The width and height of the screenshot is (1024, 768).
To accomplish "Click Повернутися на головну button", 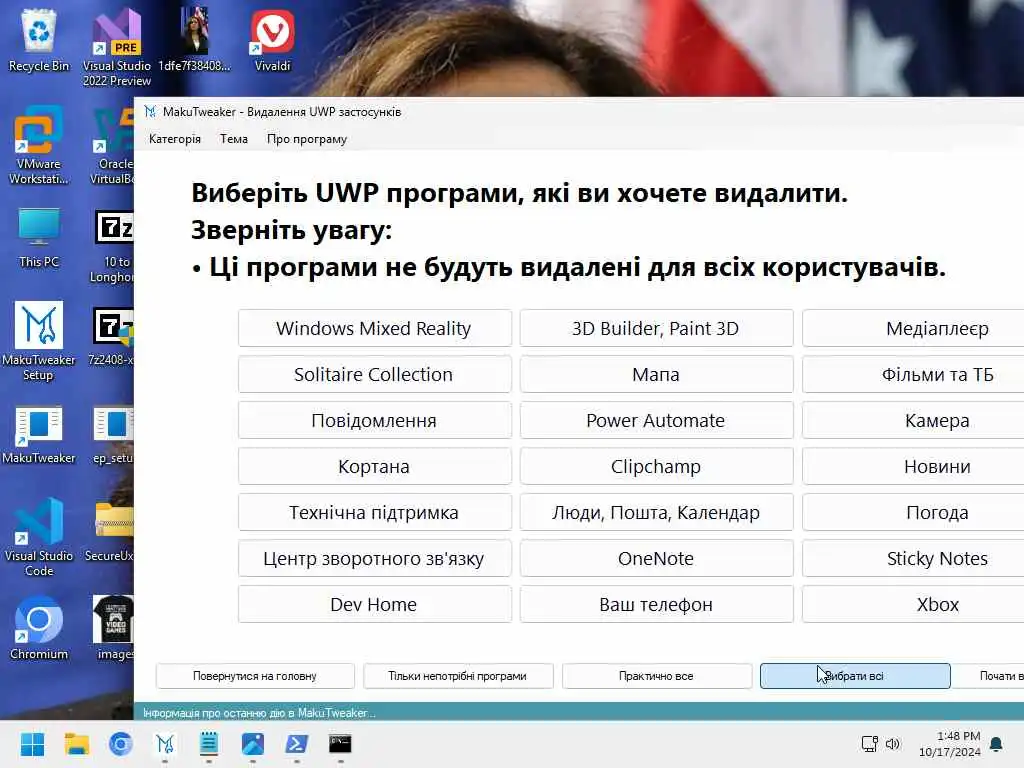I will click(x=255, y=676).
